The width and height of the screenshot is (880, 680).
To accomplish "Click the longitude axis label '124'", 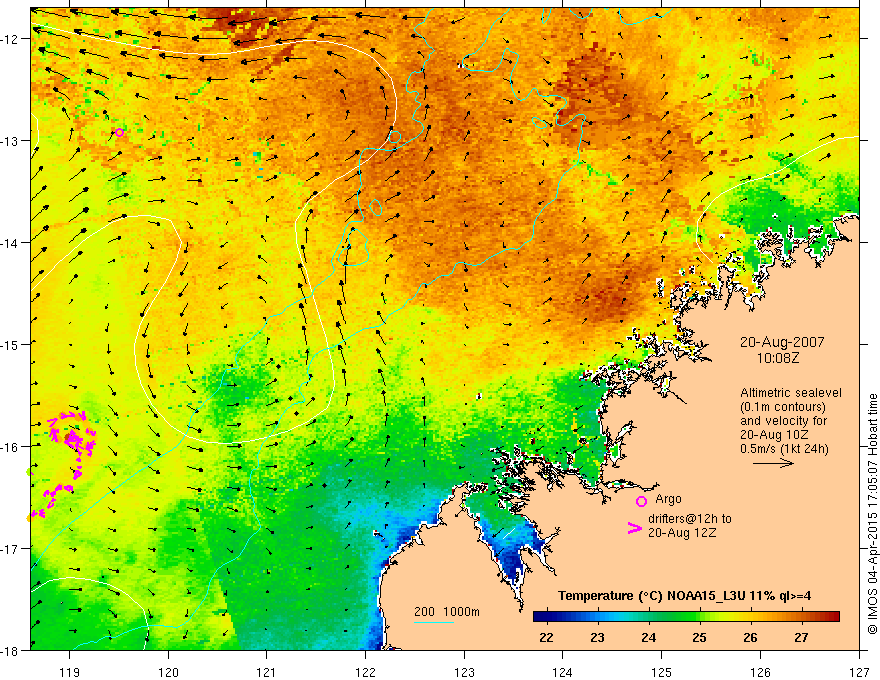I will pos(563,672).
